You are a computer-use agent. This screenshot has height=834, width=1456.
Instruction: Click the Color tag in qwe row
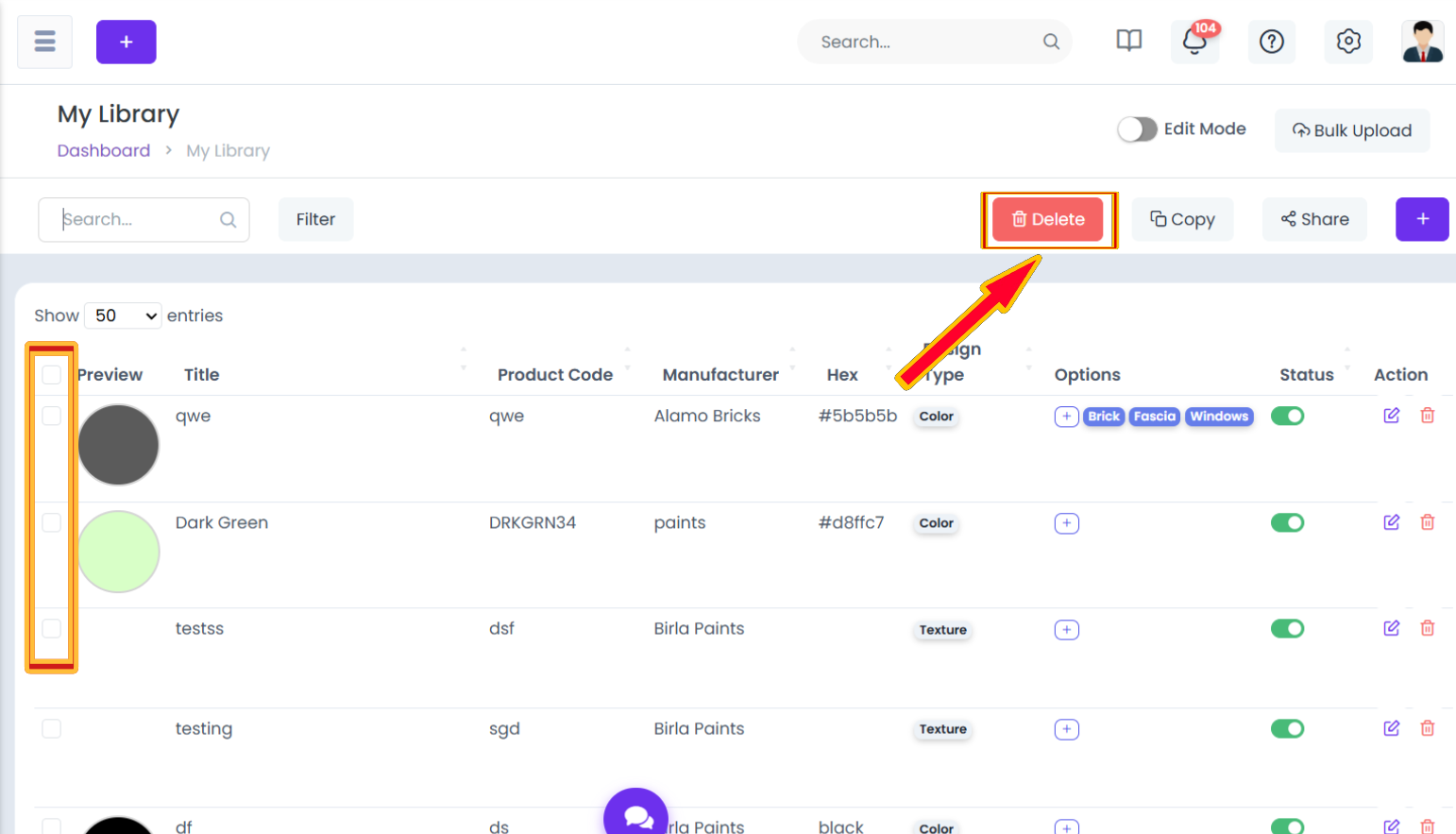936,417
